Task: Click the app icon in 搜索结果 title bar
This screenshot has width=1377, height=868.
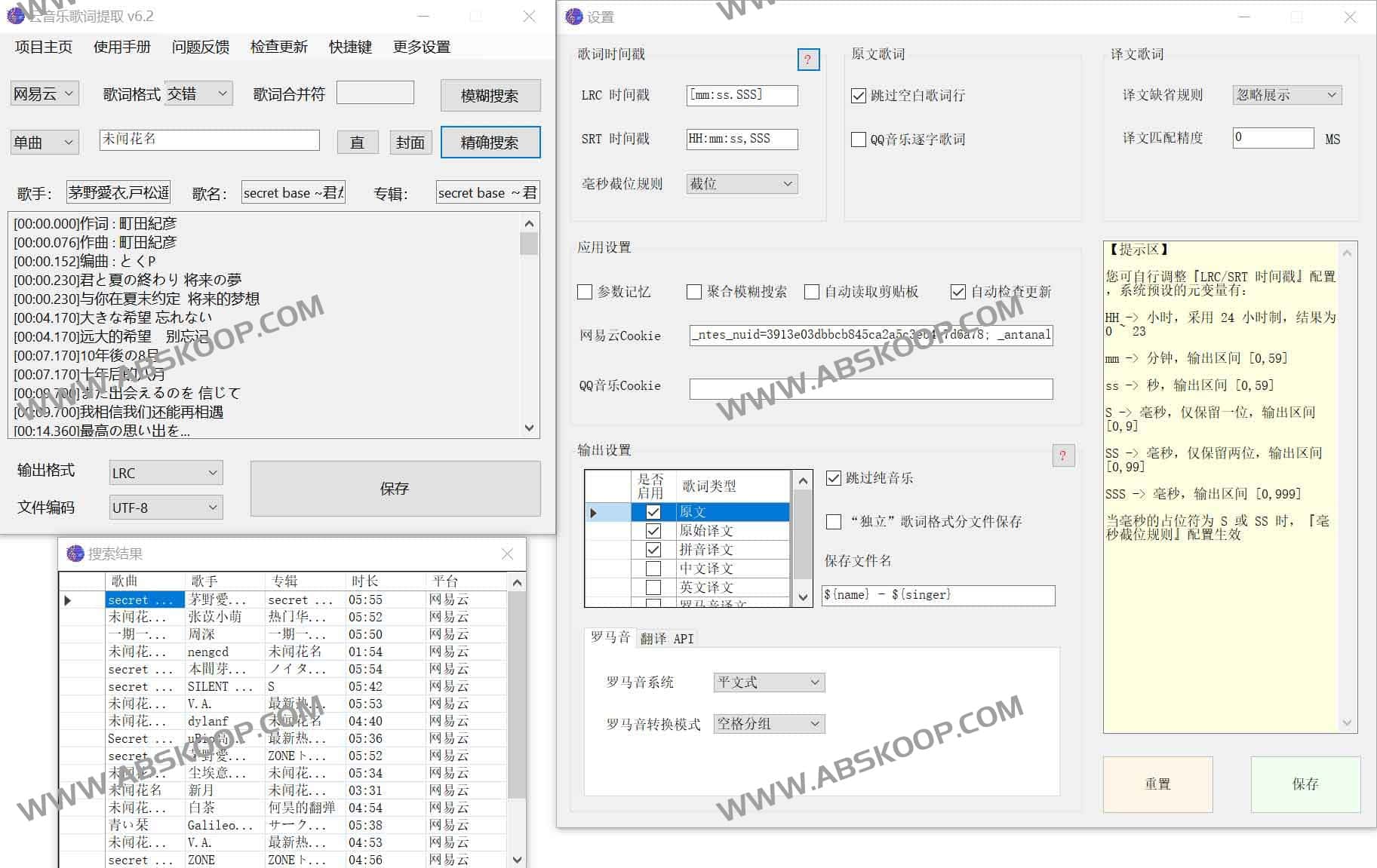Action: coord(75,554)
